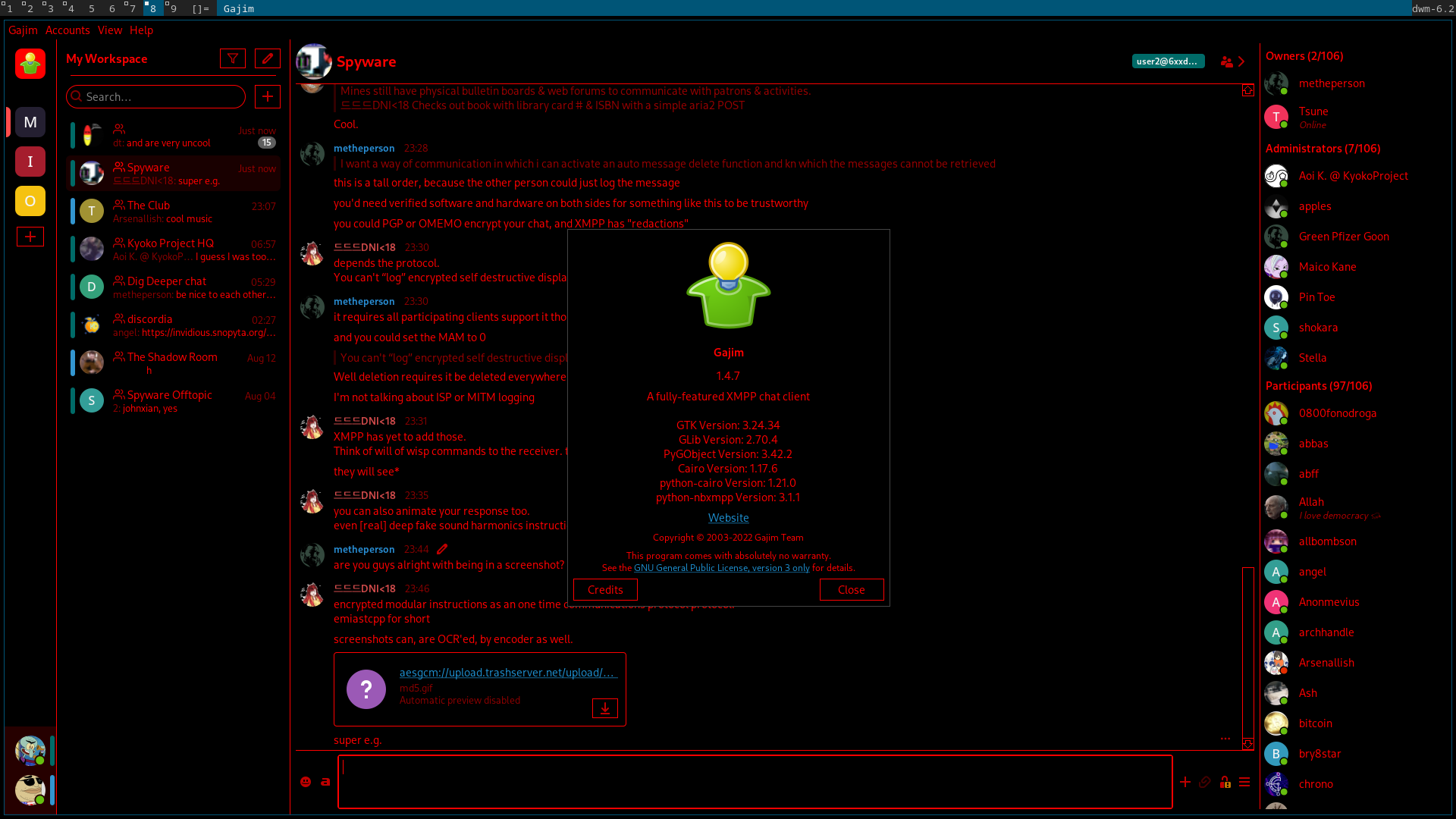Toggle text formatting options with the 'a' icon
Viewport: 1456px width, 819px height.
point(325,782)
